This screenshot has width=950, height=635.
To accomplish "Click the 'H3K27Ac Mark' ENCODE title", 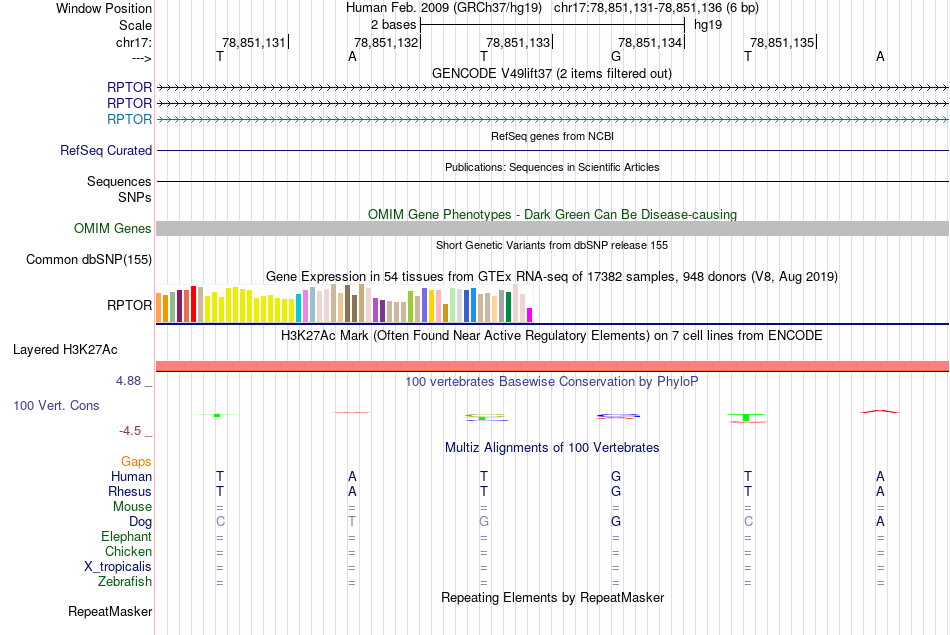I will pos(552,336).
